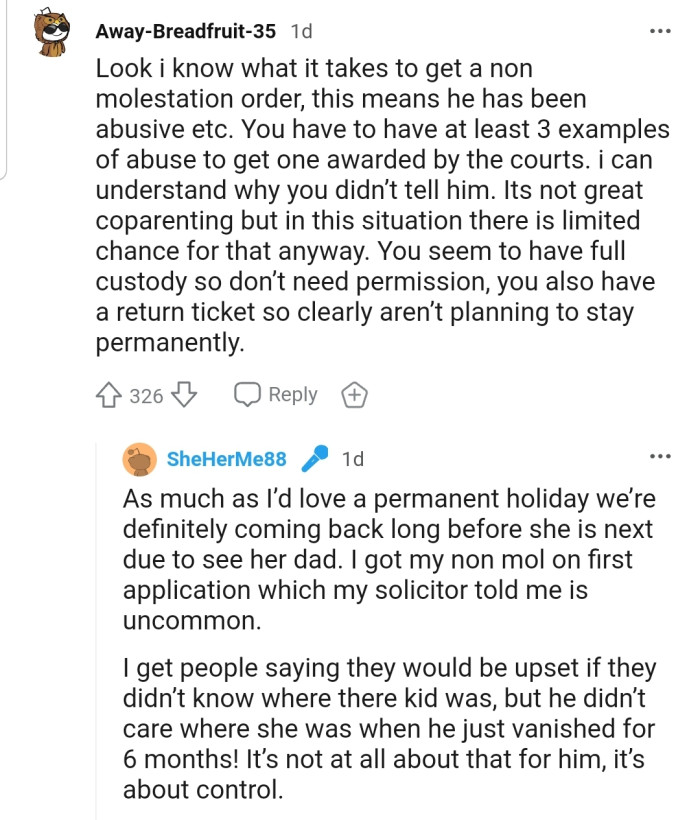Click the speech bubble reply icon
Screen dimensions: 700x820
[247, 395]
